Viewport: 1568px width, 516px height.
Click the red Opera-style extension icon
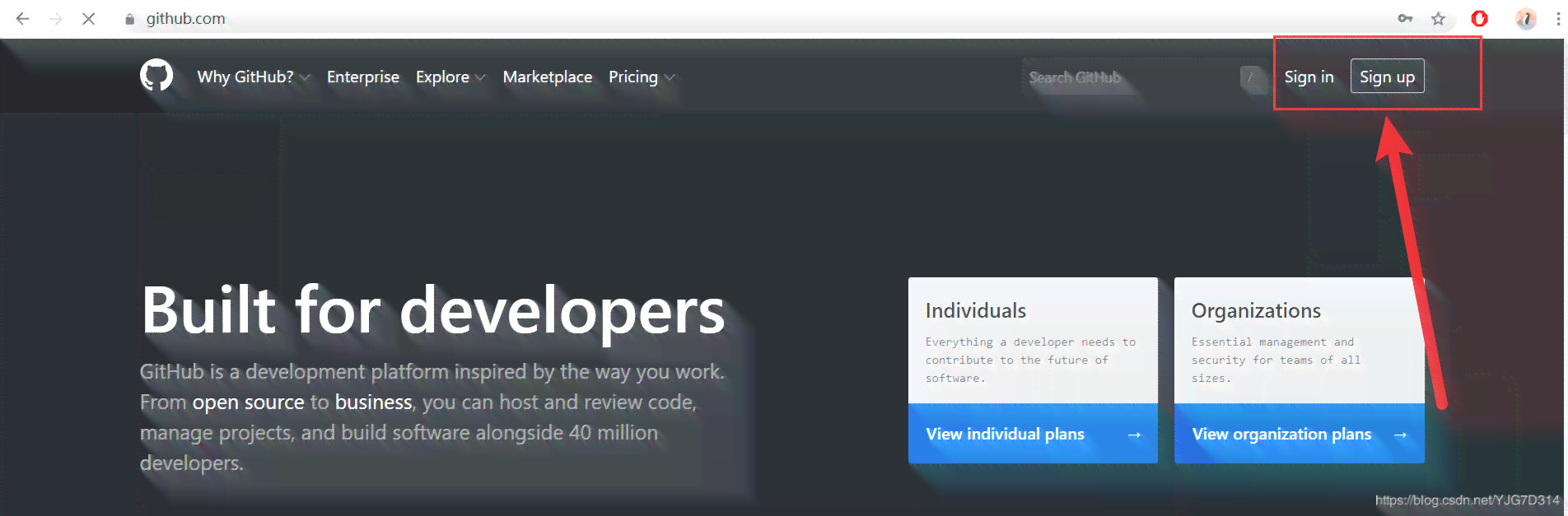pos(1480,18)
